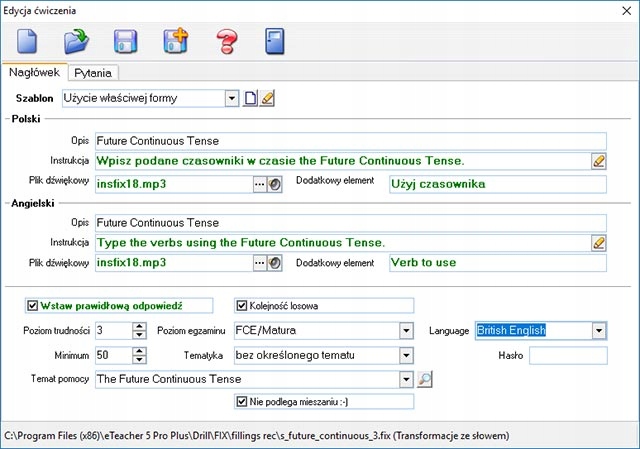Exit the editor using the blue door icon
Screen dimensions: 640x449
(275, 42)
